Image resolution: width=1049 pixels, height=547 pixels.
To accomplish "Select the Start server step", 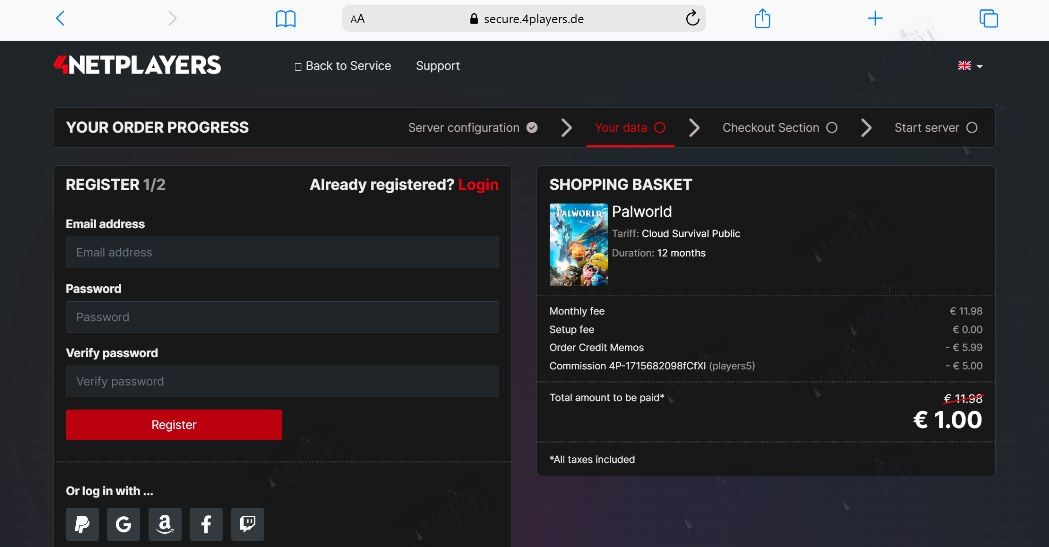I will click(x=935, y=128).
